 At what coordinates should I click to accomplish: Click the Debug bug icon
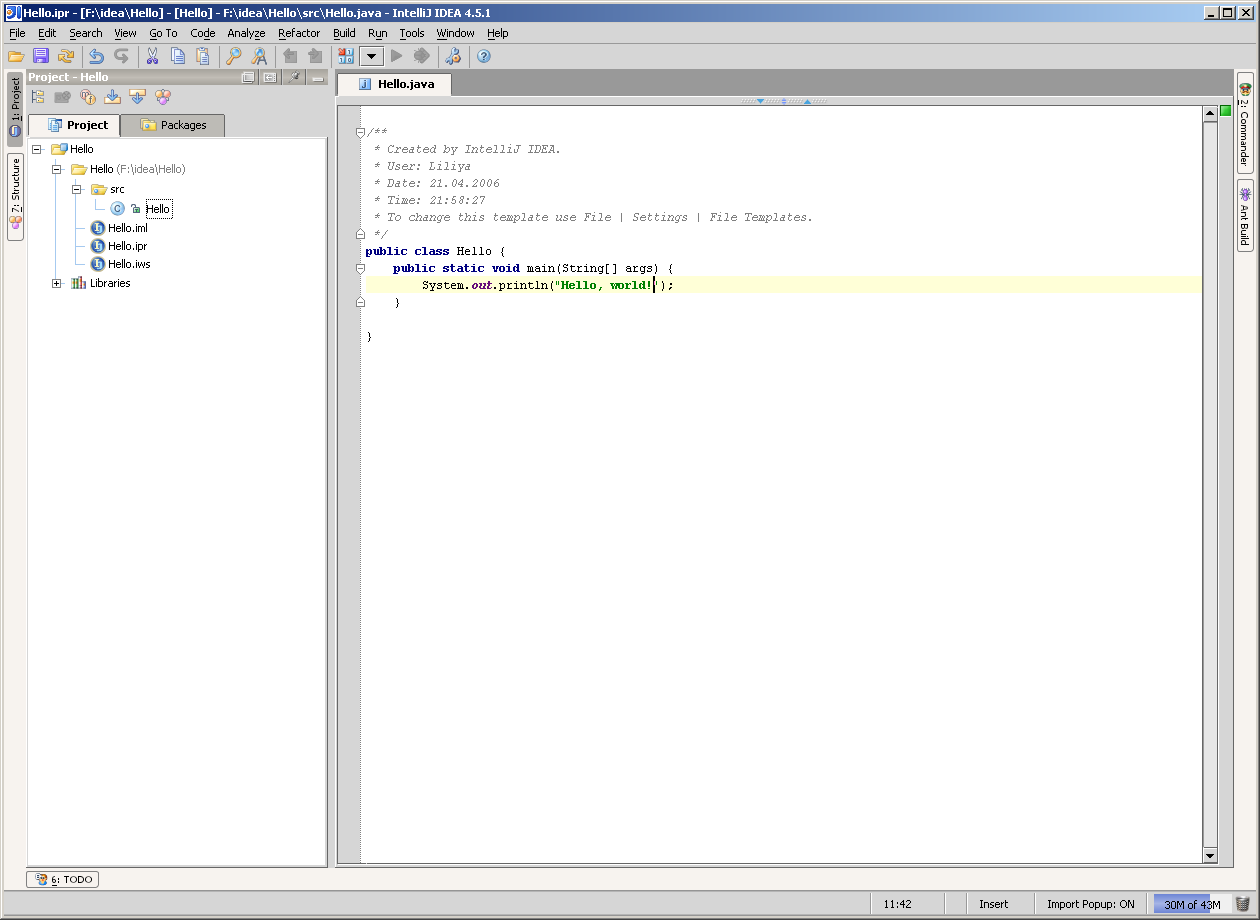pos(421,56)
